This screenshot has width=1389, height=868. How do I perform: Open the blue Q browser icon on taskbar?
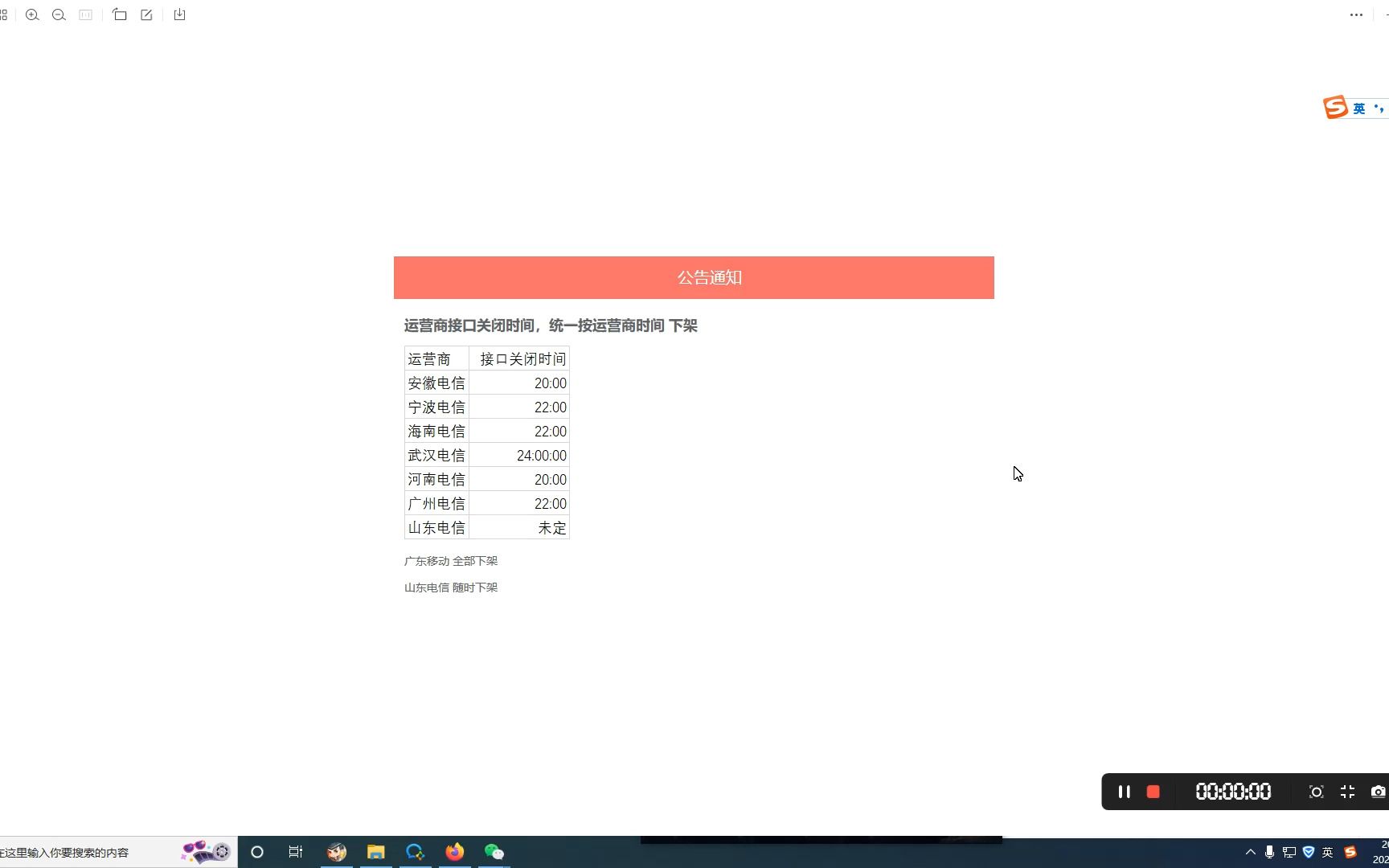[416, 852]
